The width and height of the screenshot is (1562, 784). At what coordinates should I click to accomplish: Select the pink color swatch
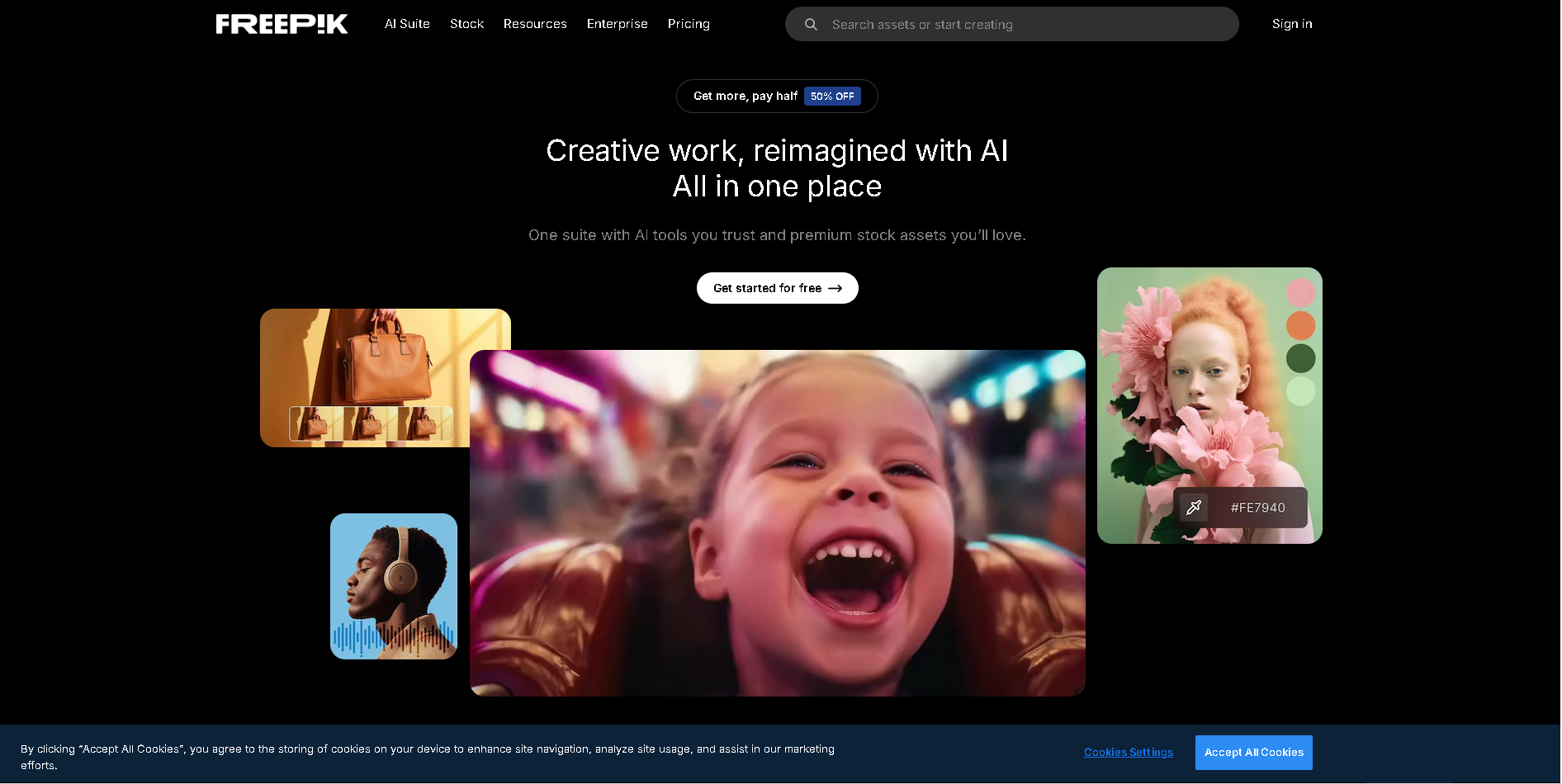click(x=1300, y=293)
